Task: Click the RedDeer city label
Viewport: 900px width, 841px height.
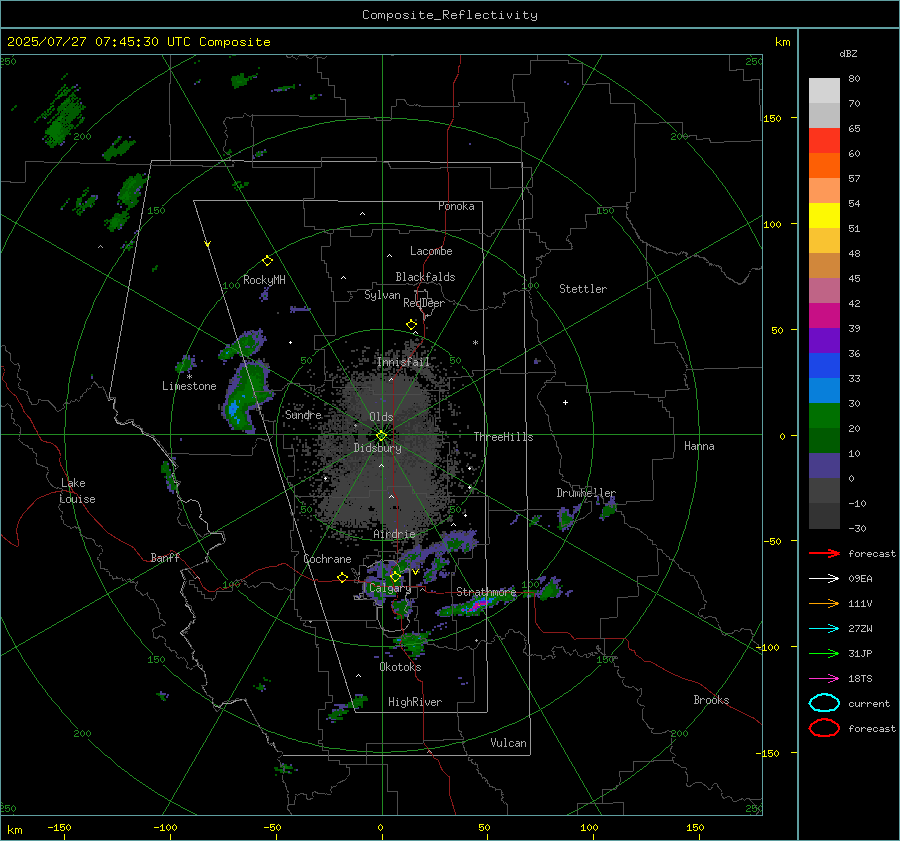Action: click(x=424, y=303)
